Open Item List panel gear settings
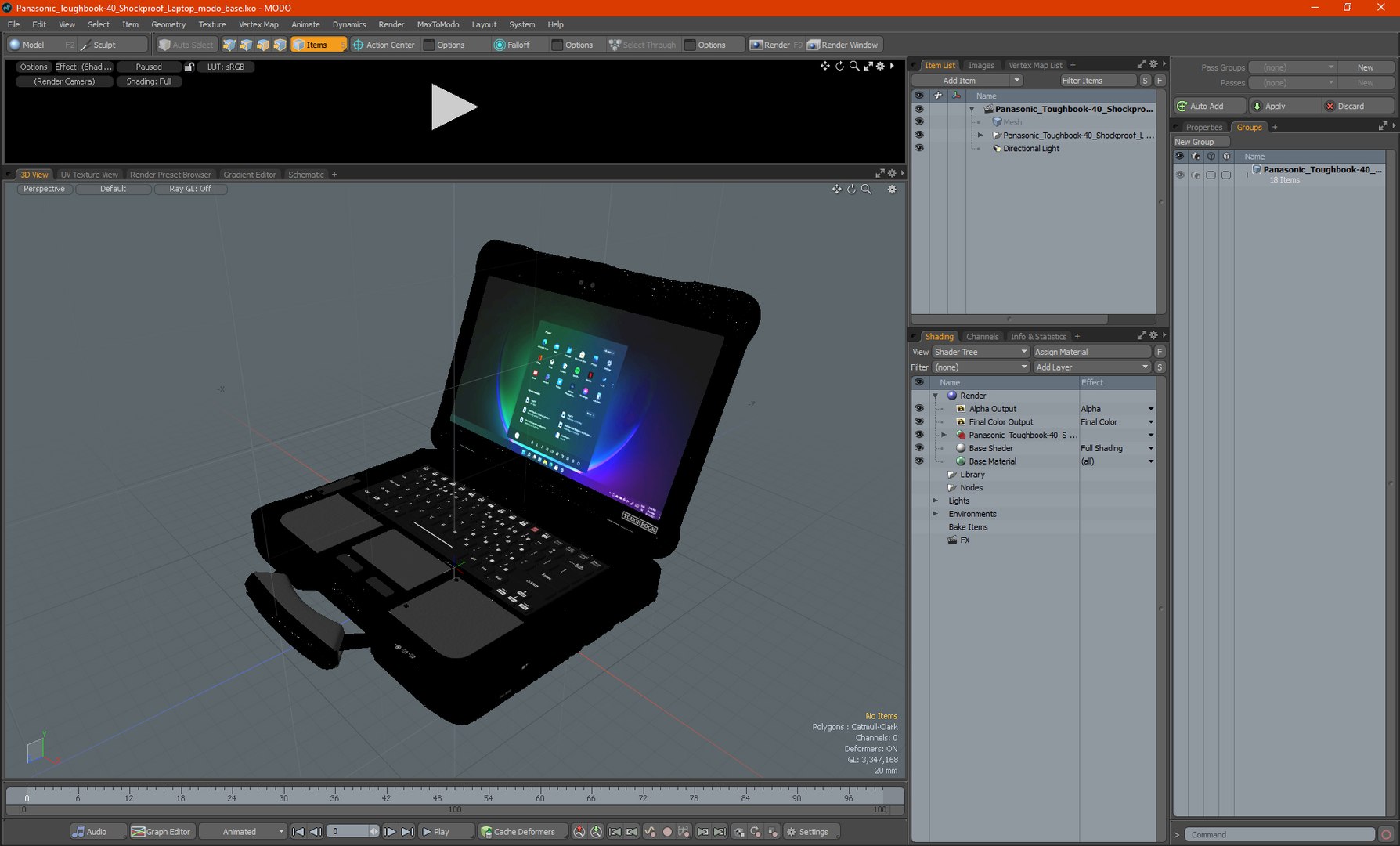The height and width of the screenshot is (846, 1400). point(1153,65)
